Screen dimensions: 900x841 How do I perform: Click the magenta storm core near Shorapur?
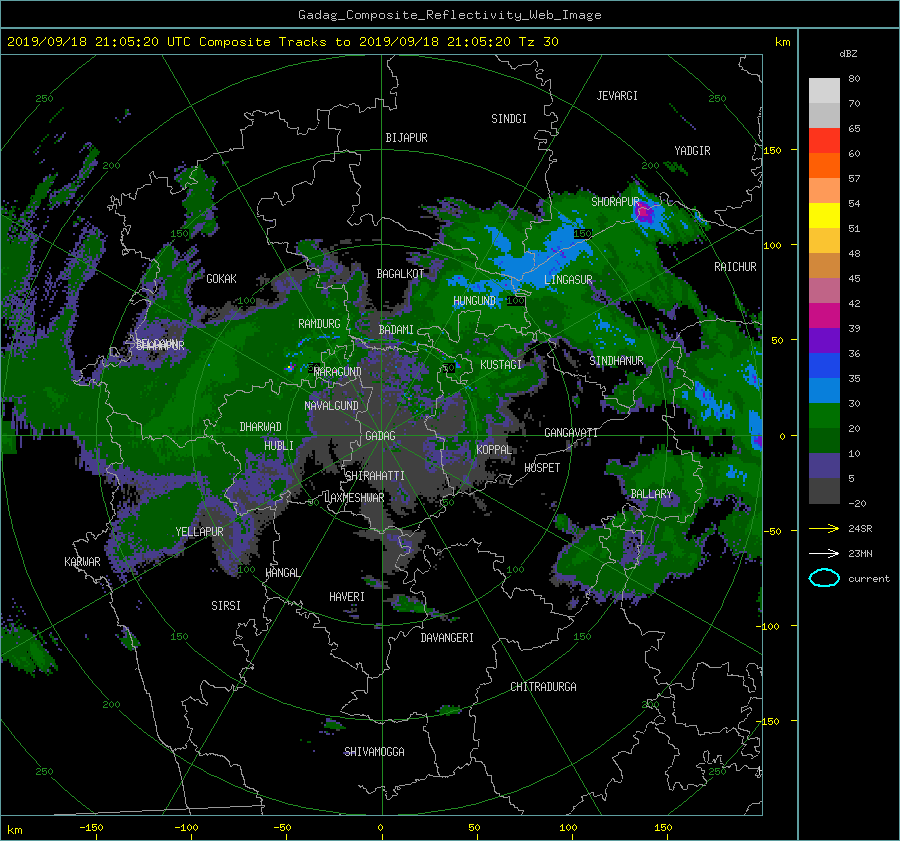[x=645, y=213]
